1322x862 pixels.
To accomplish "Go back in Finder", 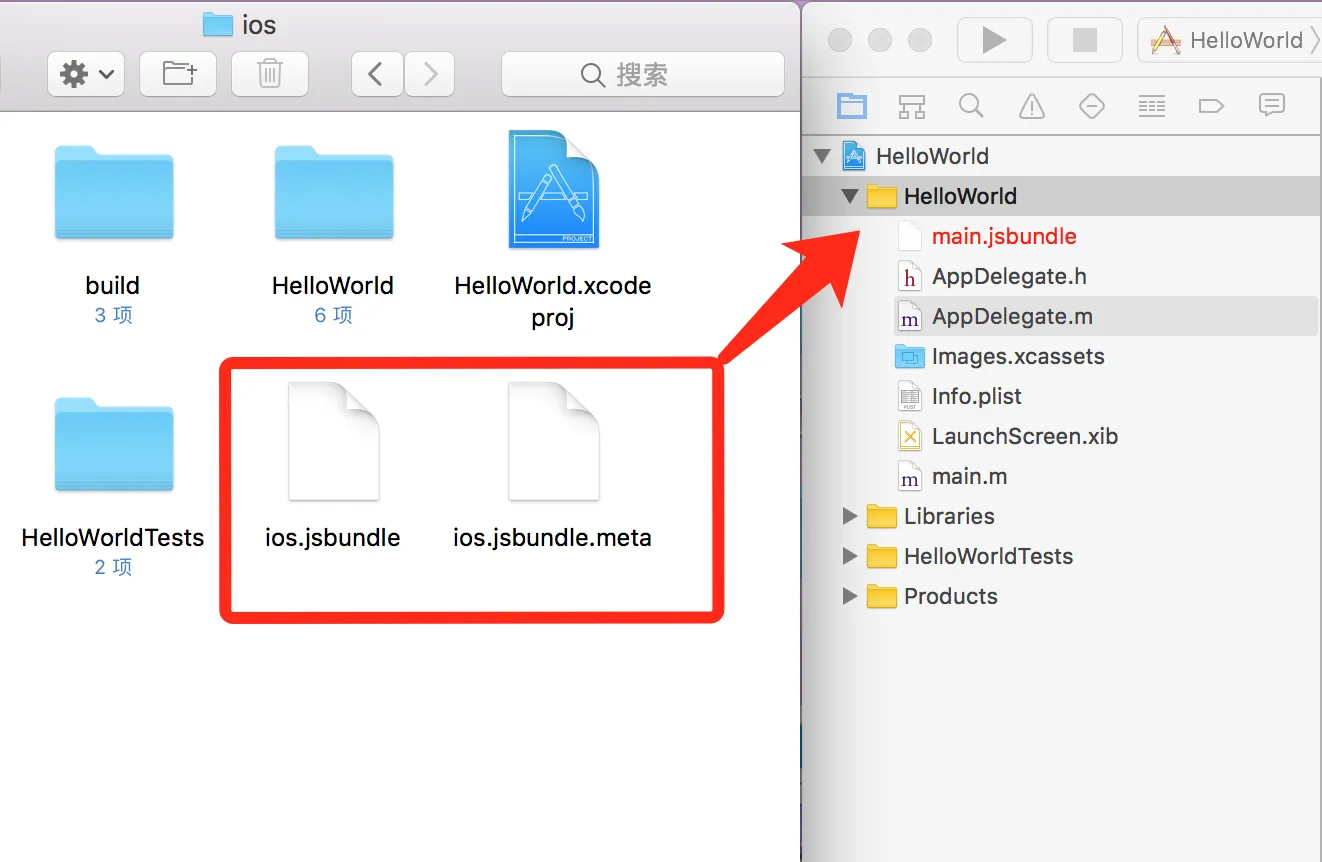I will pyautogui.click(x=377, y=74).
